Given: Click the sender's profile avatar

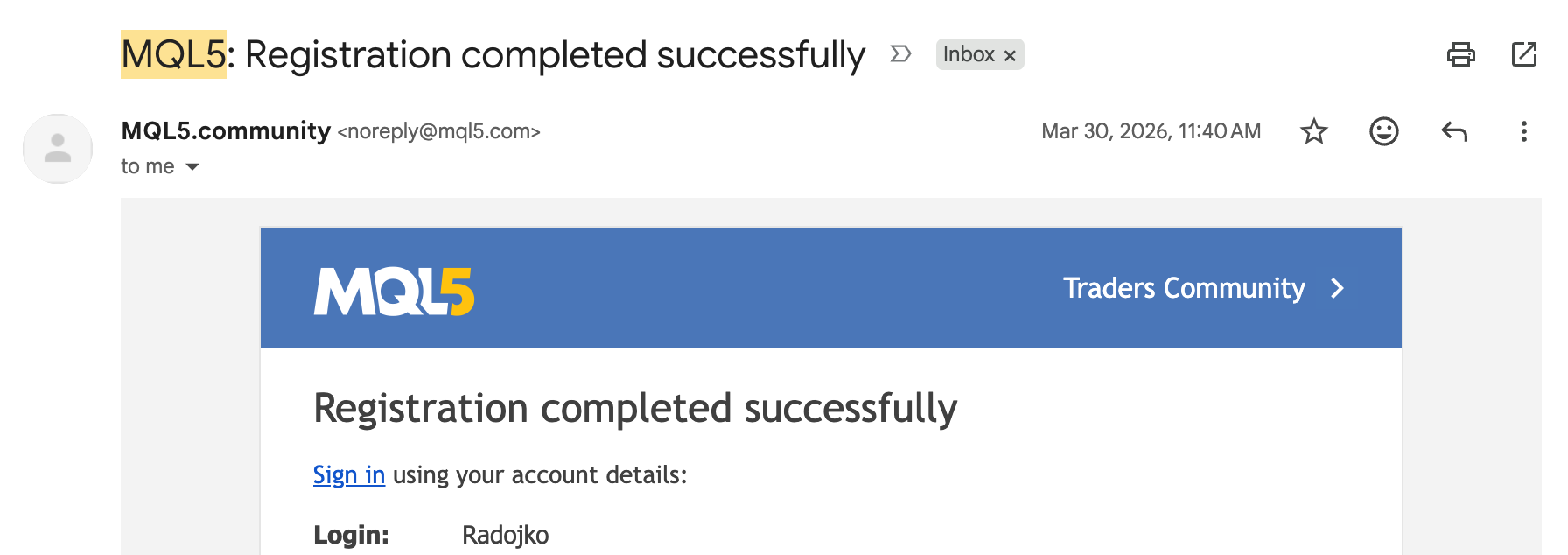Looking at the screenshot, I should (x=58, y=148).
